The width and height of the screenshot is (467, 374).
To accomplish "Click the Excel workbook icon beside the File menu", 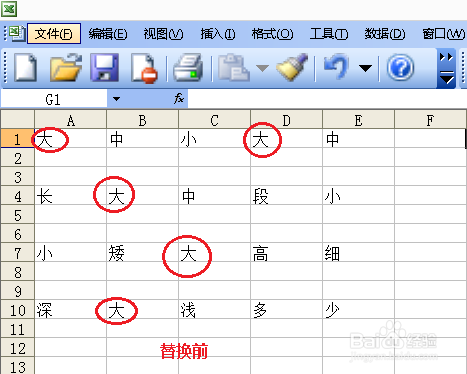I will [16, 33].
